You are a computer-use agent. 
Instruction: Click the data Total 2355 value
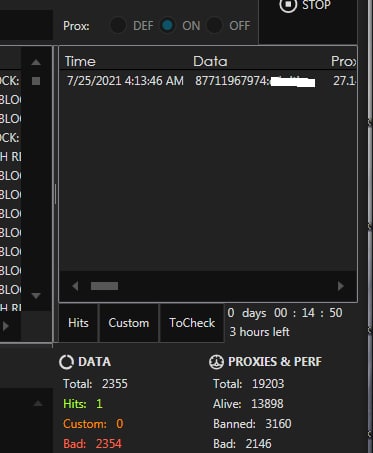pos(115,384)
